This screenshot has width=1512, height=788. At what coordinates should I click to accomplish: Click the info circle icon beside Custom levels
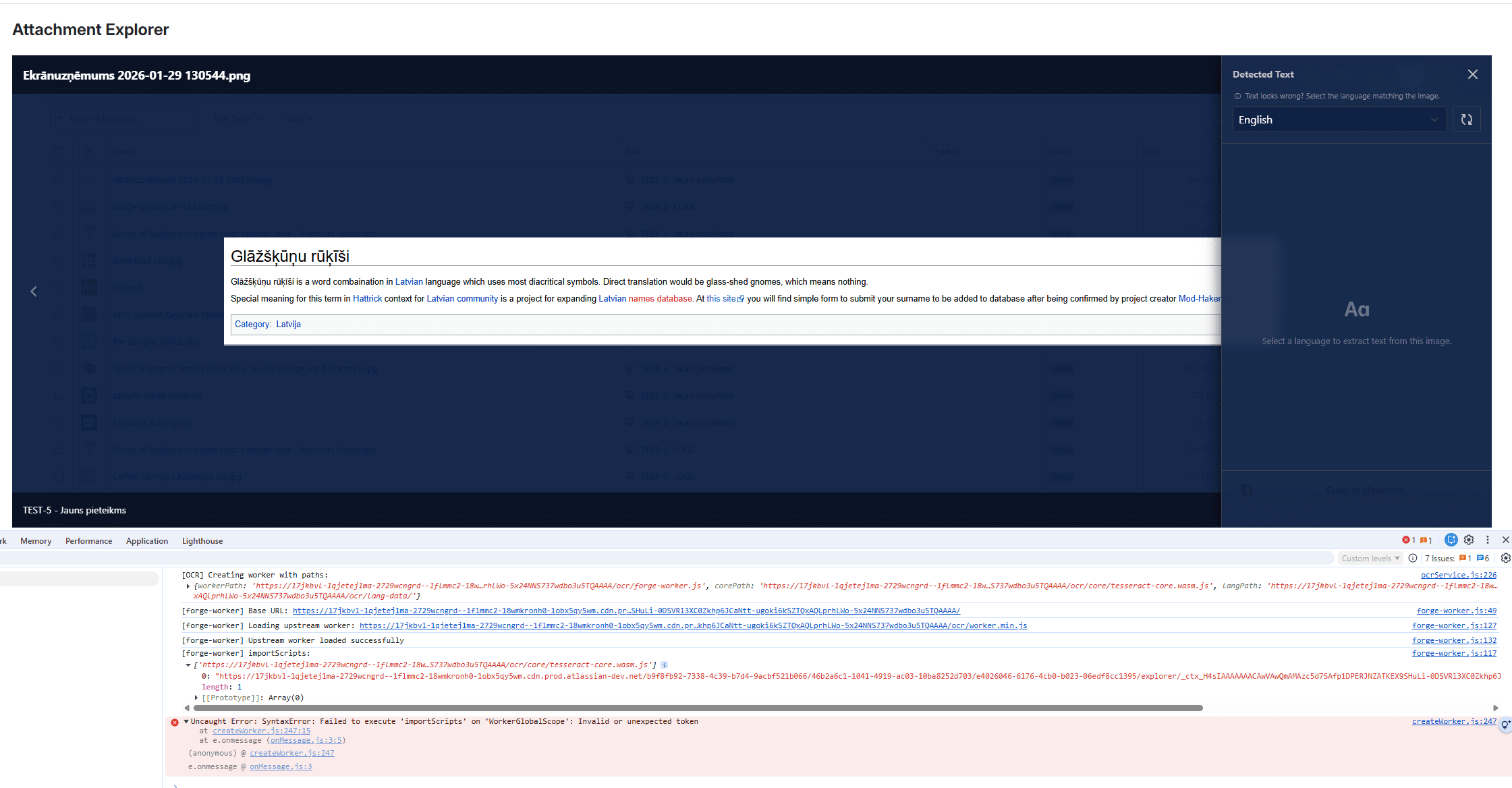tap(1413, 558)
